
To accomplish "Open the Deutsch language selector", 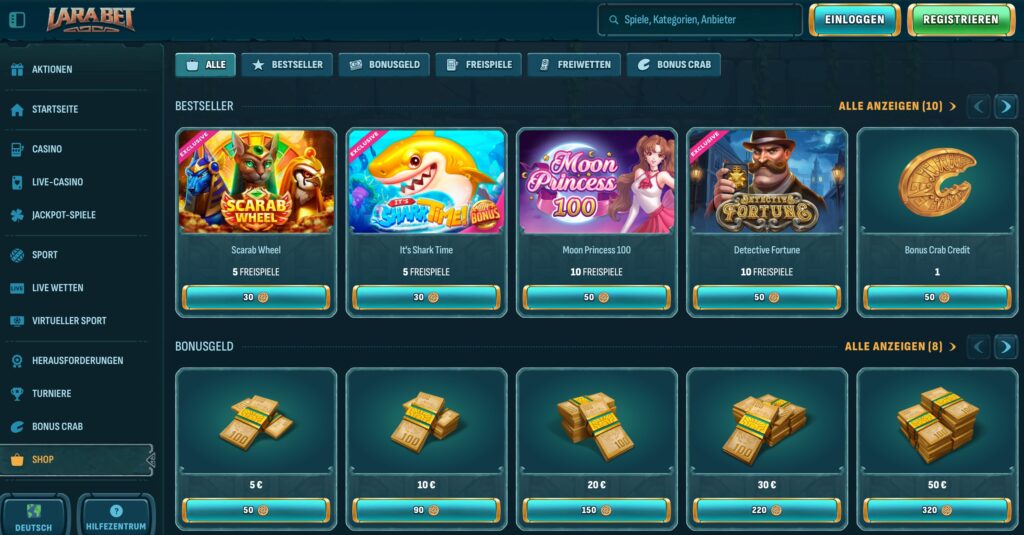I will point(34,516).
